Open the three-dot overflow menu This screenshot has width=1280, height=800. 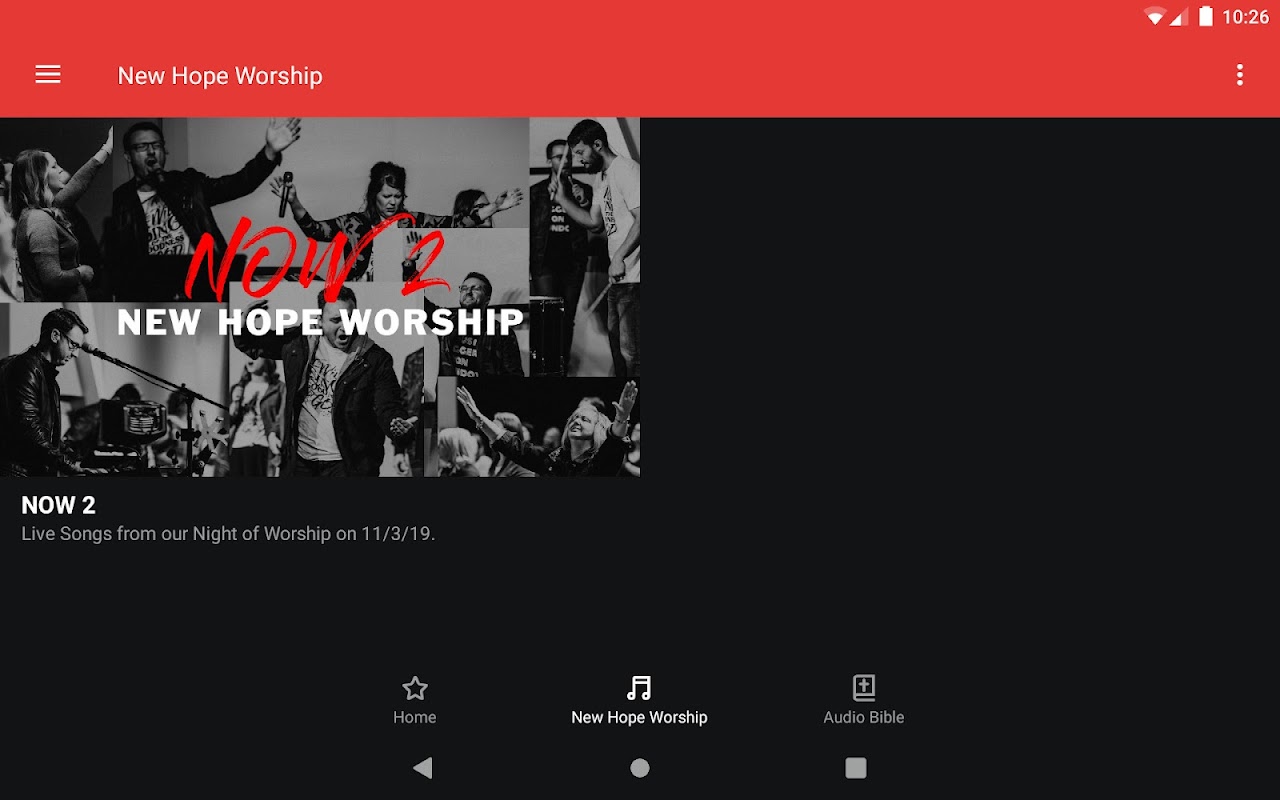click(x=1240, y=75)
